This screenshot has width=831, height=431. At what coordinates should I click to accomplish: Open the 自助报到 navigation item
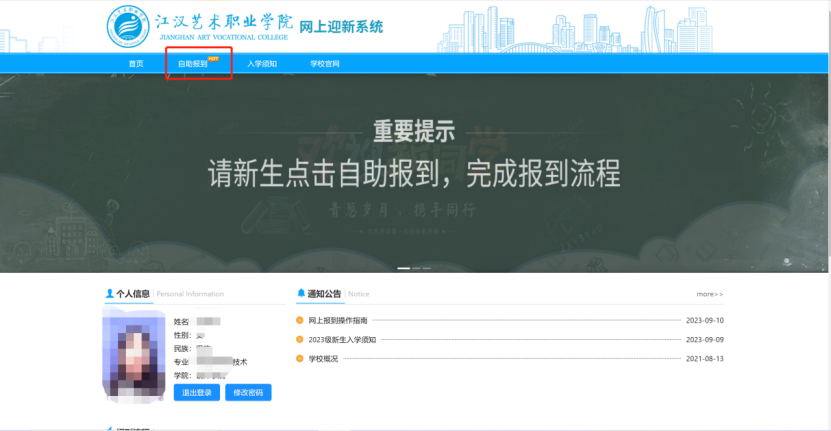(192, 64)
